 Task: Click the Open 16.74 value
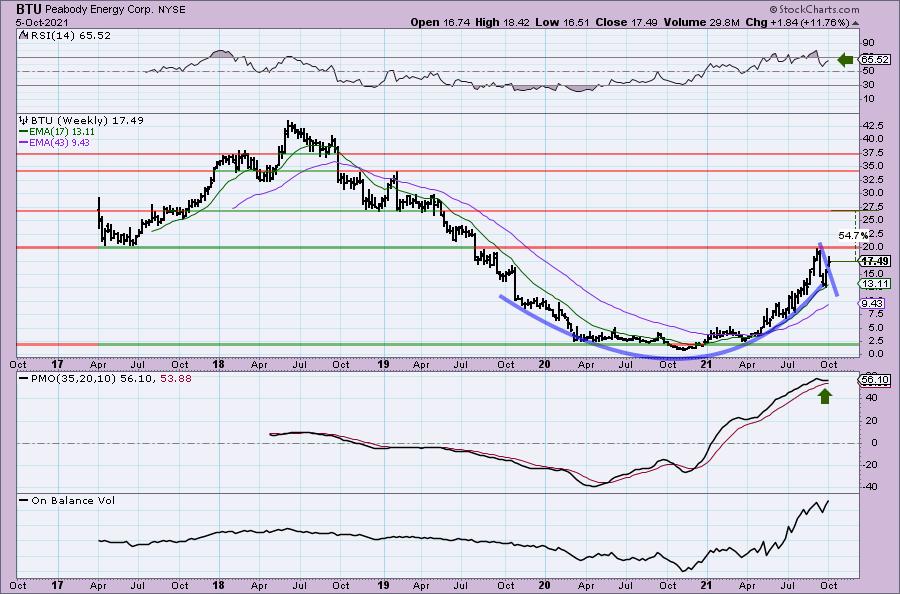pos(440,22)
